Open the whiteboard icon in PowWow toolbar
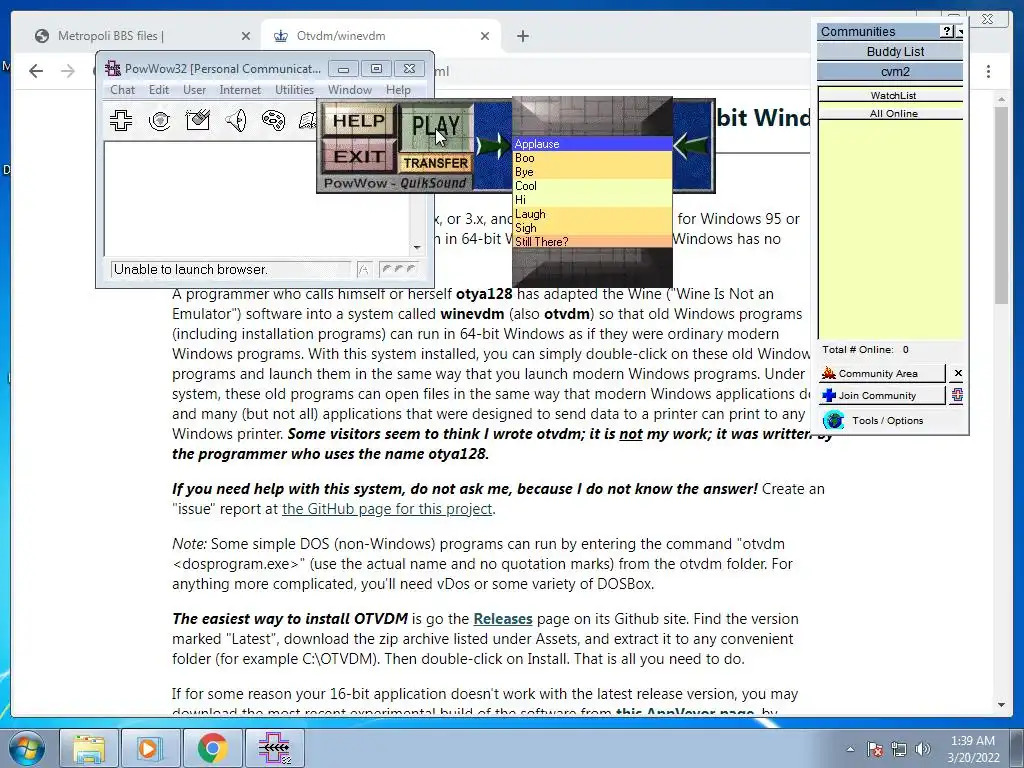1024x768 pixels. point(198,120)
